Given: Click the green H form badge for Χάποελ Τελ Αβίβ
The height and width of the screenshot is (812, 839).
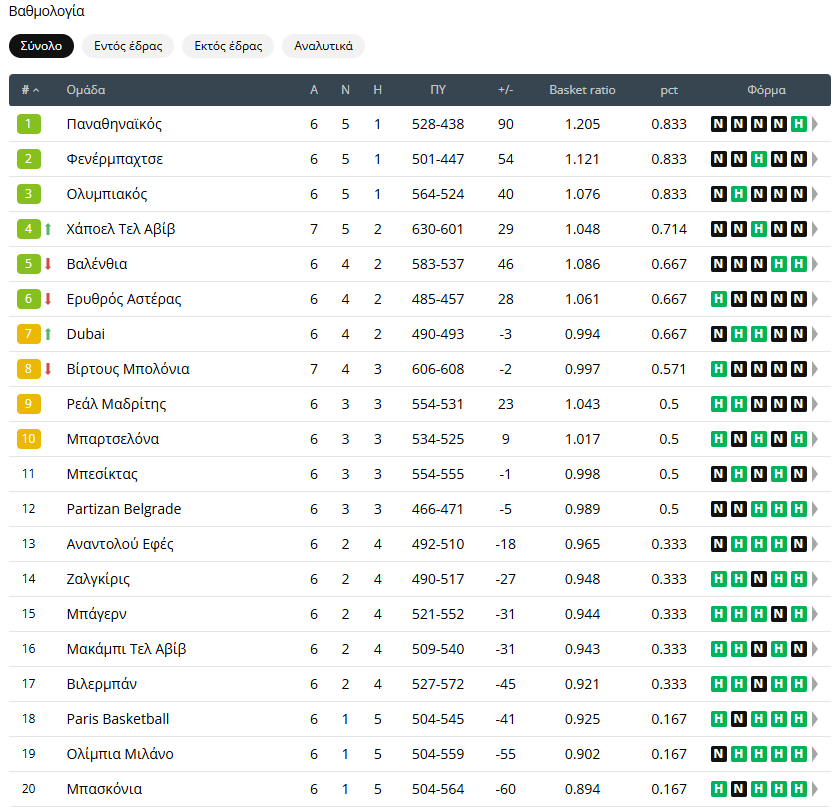Looking at the screenshot, I should 758,229.
